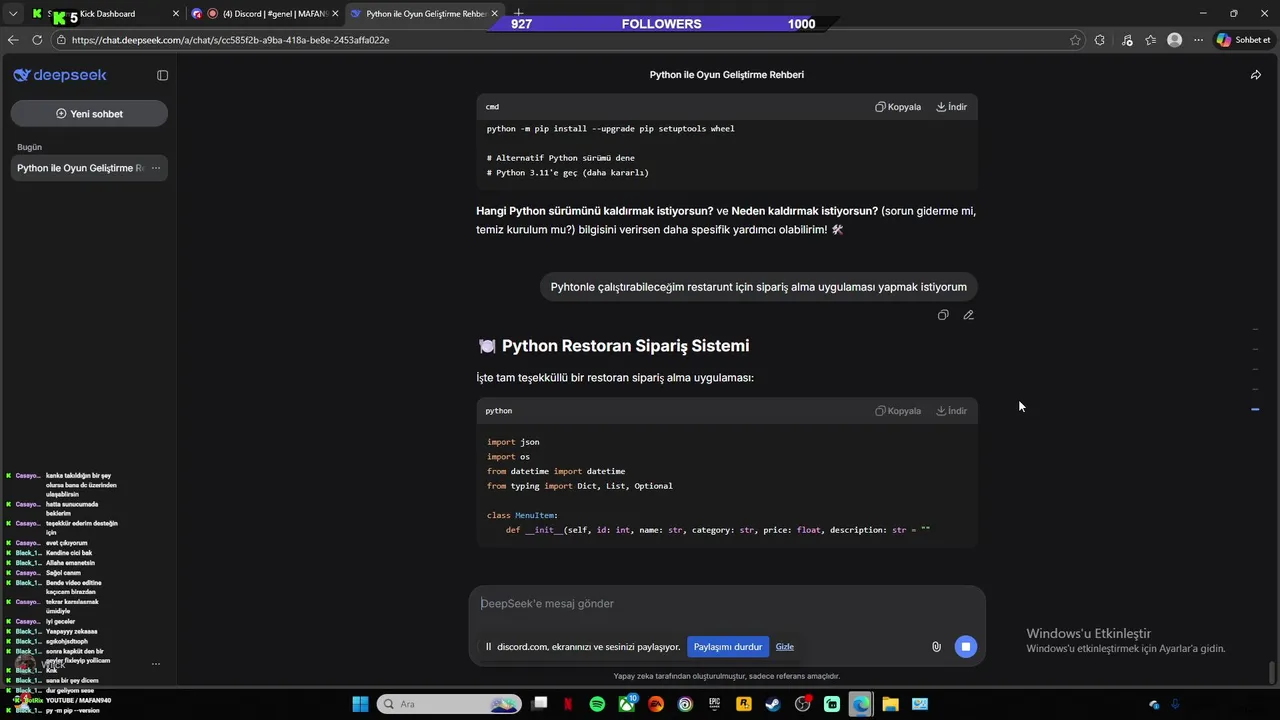Select the Python ile Oyun Geliştirme tab
Screen dimensions: 1280x720
[427, 14]
